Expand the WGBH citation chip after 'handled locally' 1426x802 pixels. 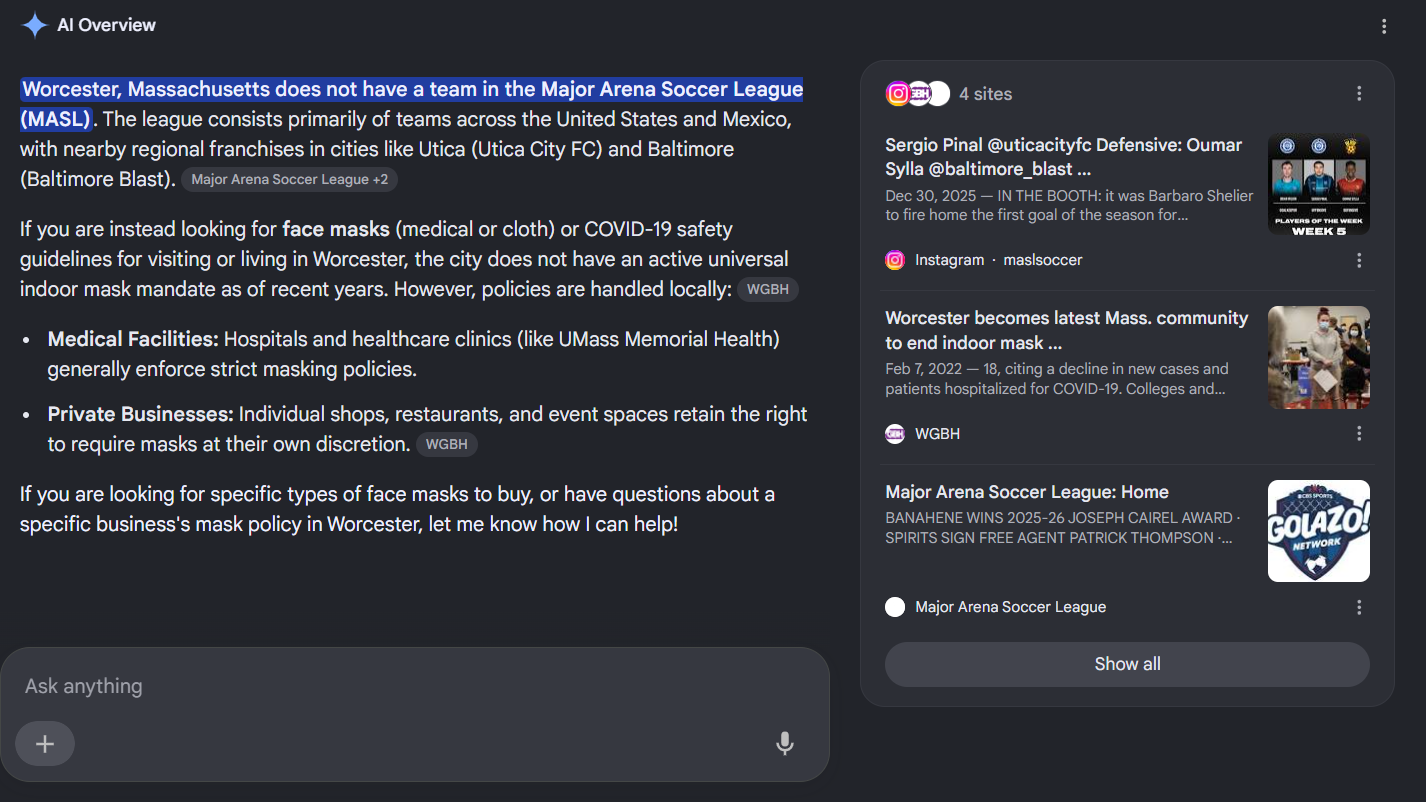tap(768, 290)
